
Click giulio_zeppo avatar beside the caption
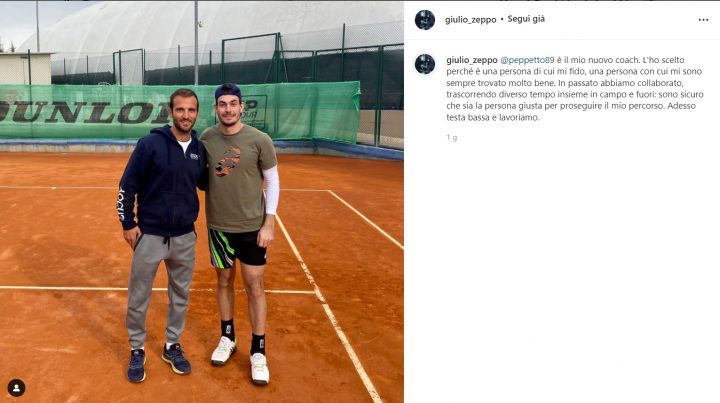[x=425, y=64]
